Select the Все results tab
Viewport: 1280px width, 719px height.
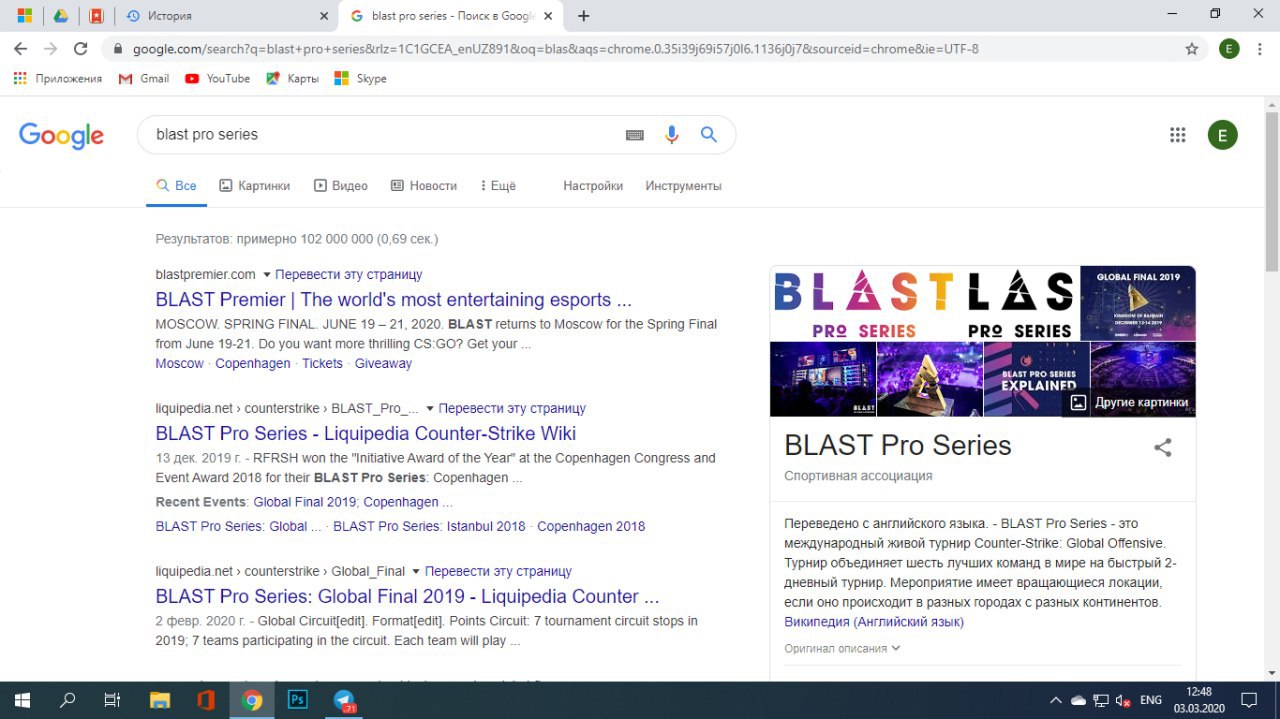click(176, 186)
